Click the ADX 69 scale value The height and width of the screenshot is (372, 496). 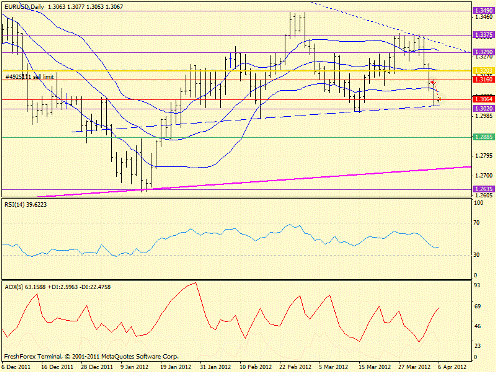click(477, 306)
